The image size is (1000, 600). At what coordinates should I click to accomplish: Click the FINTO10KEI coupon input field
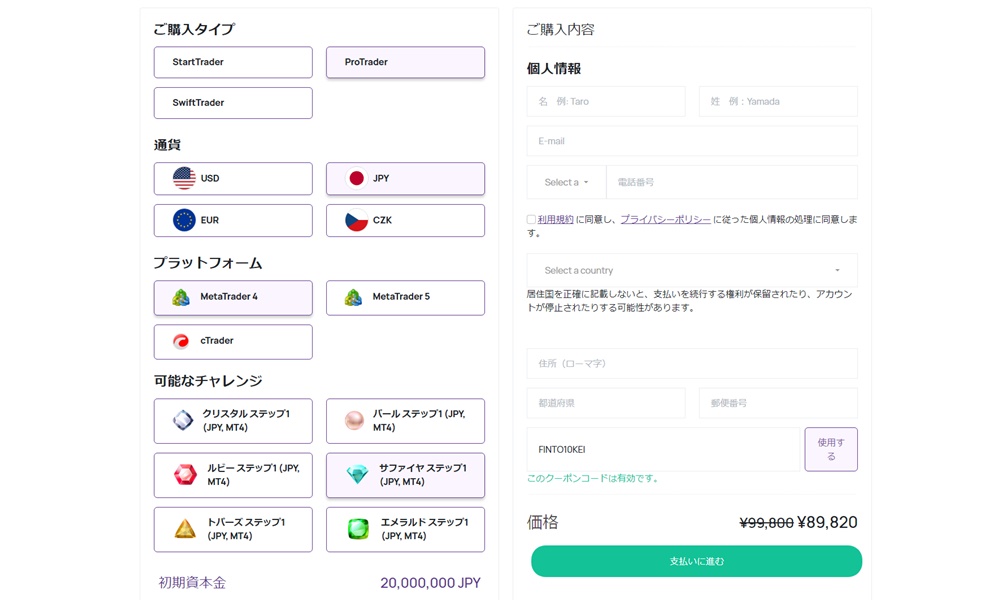[x=660, y=449]
